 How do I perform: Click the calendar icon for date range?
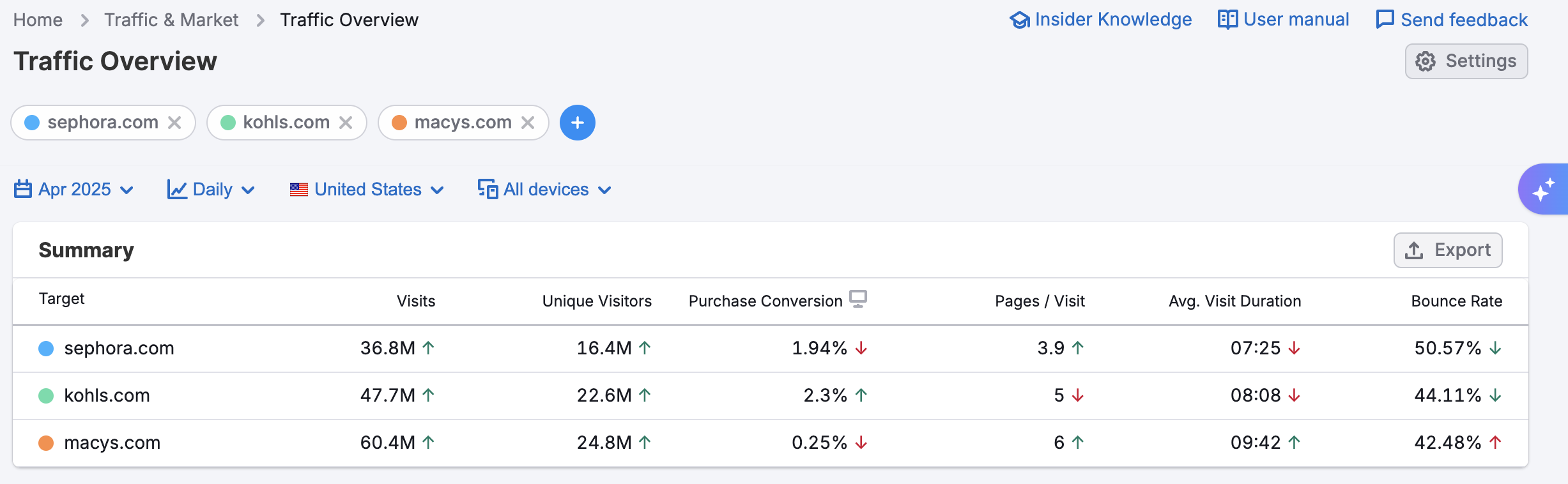click(x=23, y=190)
